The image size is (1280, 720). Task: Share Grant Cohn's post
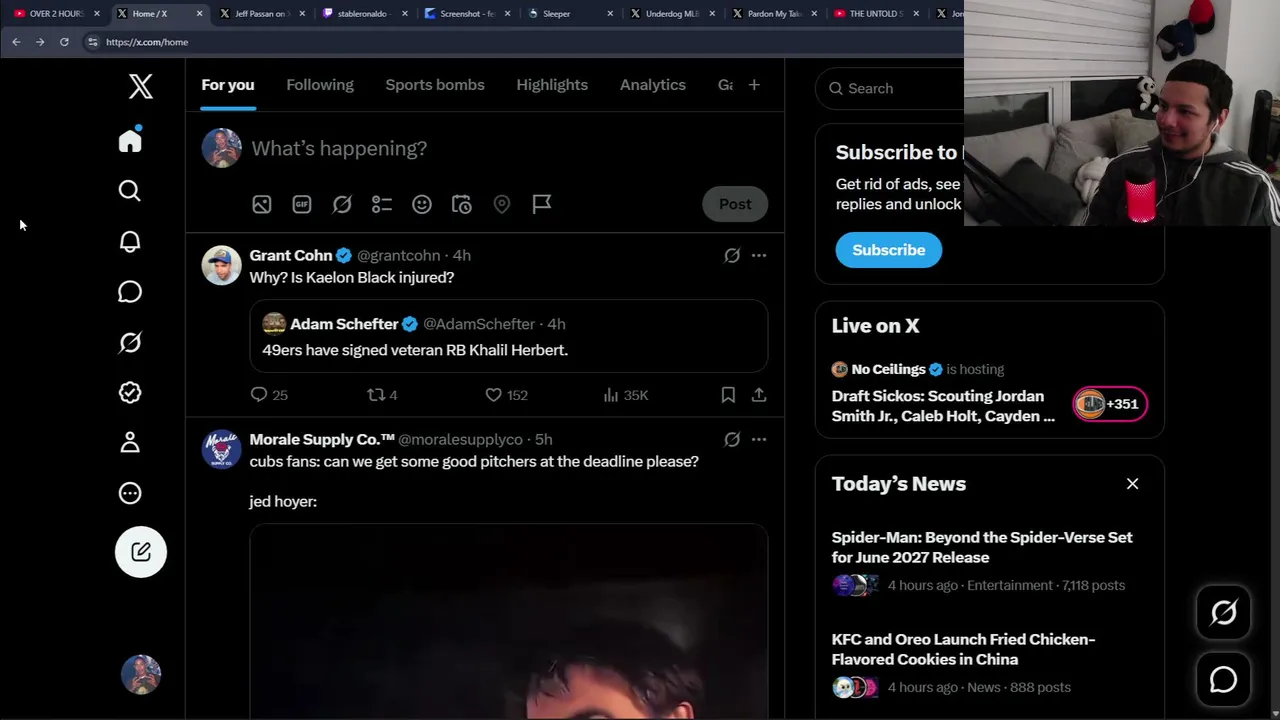point(759,395)
